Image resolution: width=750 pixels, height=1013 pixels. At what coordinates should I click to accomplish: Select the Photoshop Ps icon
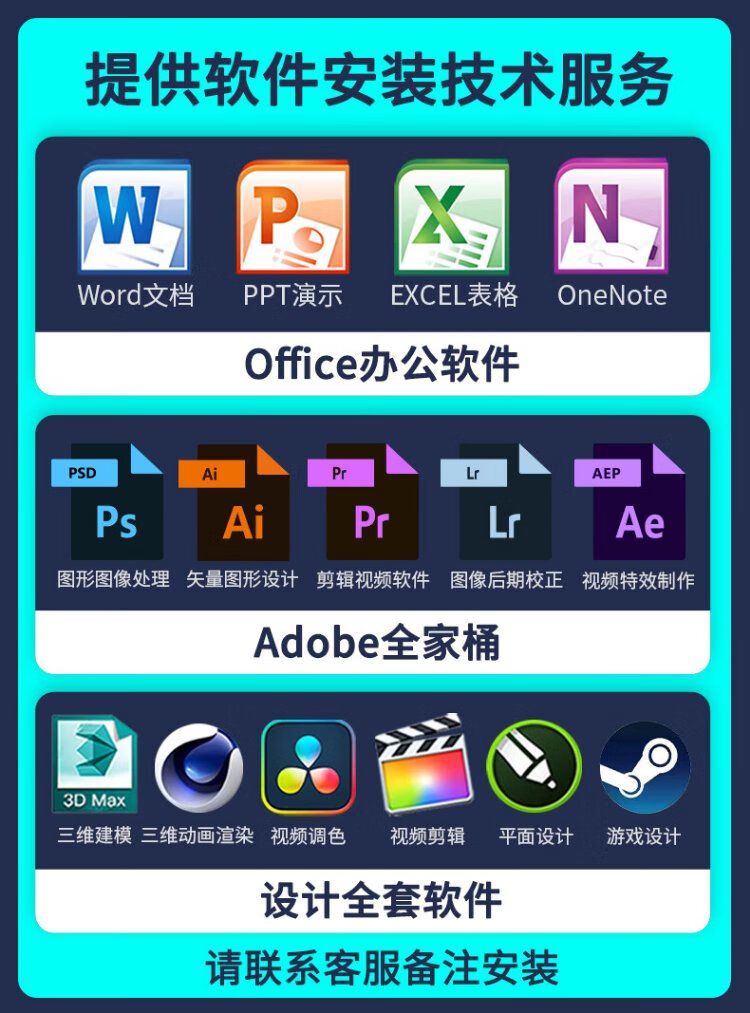click(107, 501)
